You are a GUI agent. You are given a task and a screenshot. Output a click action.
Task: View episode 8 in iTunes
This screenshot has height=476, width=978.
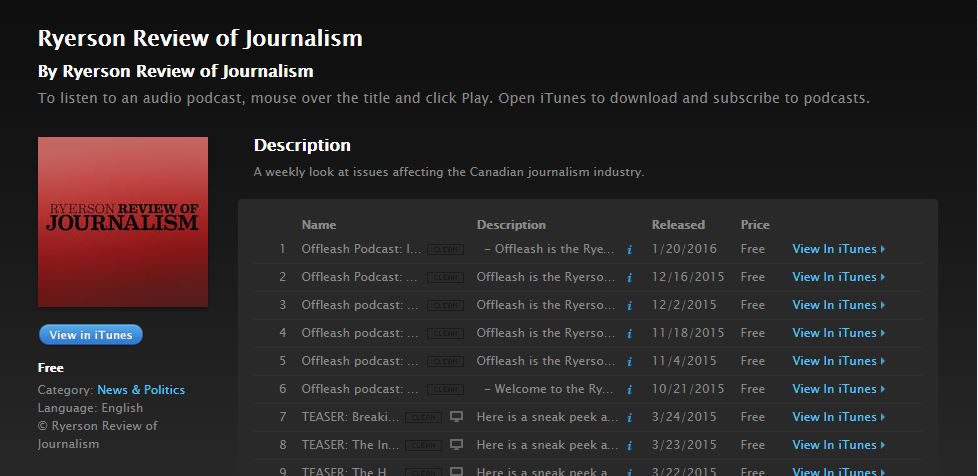pyautogui.click(x=838, y=445)
